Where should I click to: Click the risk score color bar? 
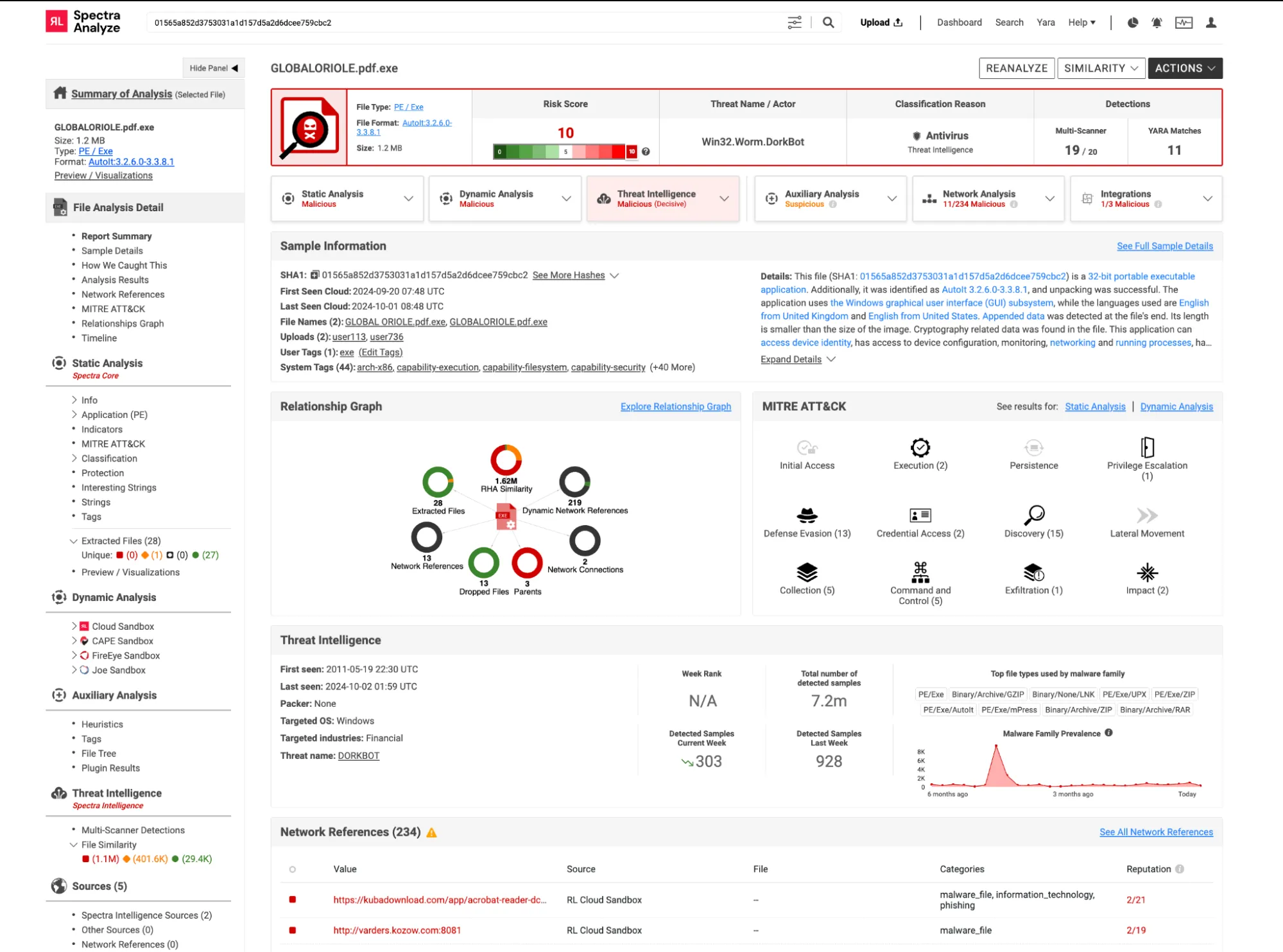(x=565, y=151)
